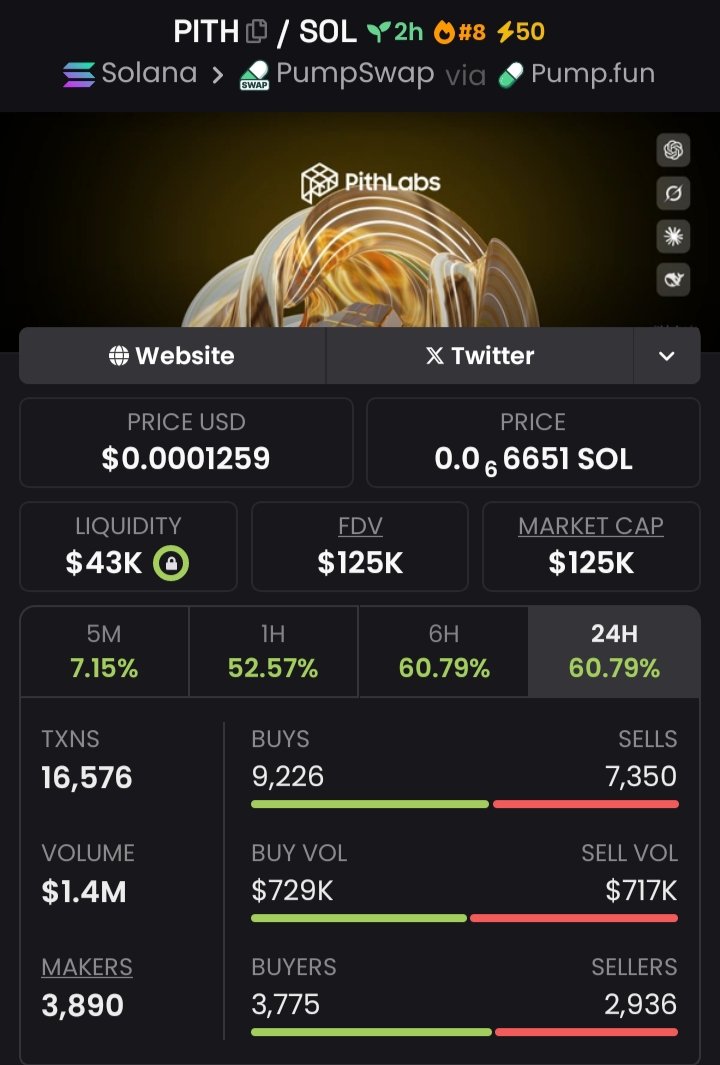720x1065 pixels.
Task: Open Grok analysis icon on banner
Action: (x=673, y=193)
